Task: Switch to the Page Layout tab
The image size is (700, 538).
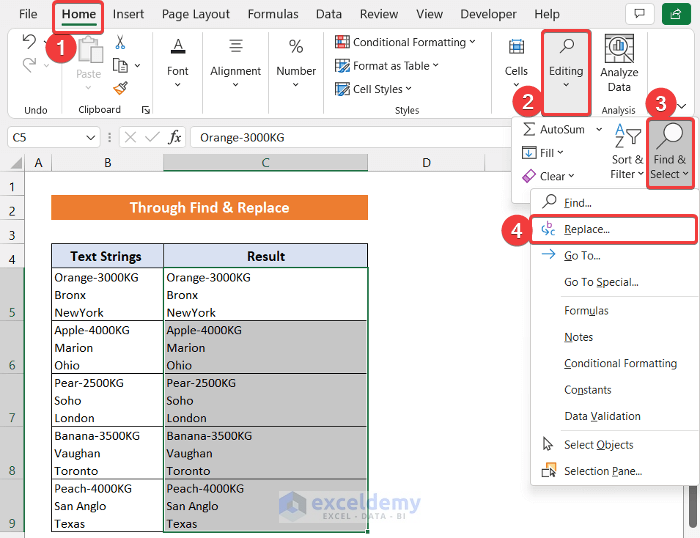Action: tap(196, 14)
